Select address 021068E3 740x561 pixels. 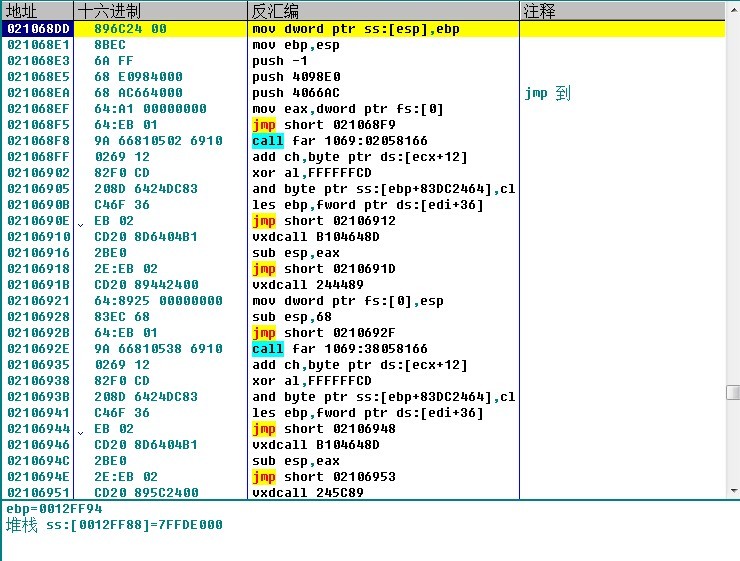tap(38, 61)
